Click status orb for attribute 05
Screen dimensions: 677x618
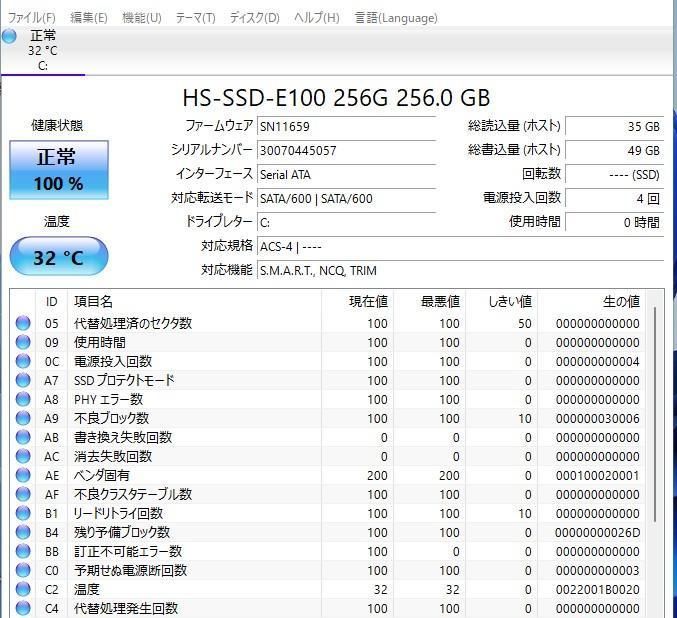(x=23, y=323)
